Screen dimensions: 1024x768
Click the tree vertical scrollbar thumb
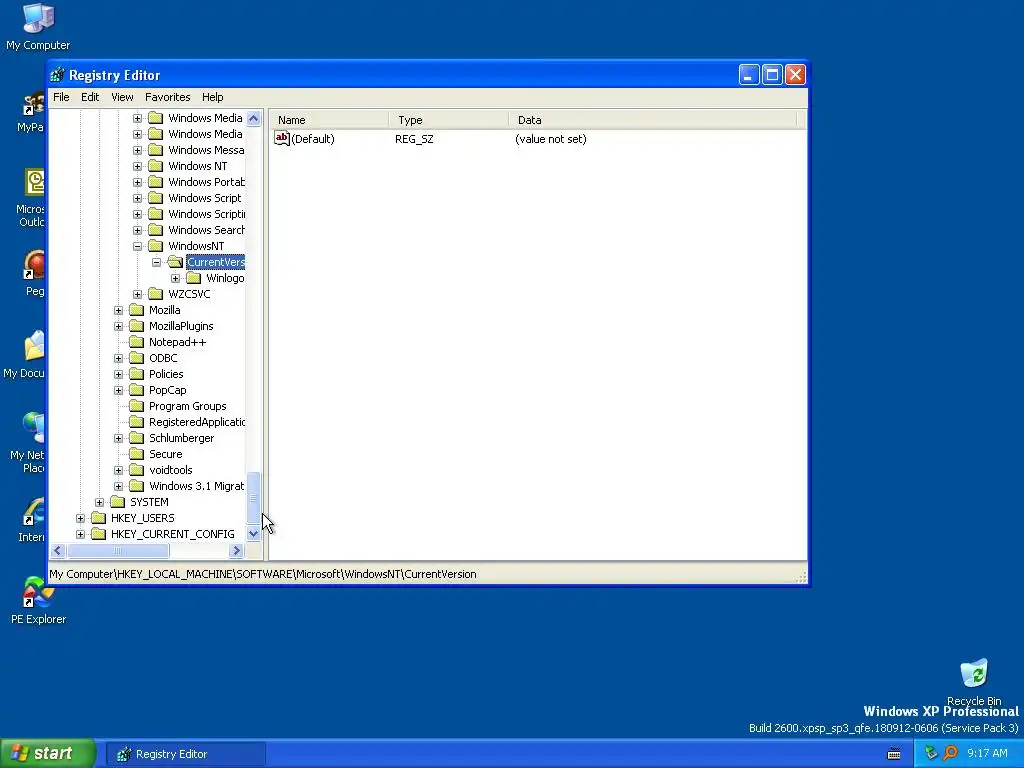point(253,498)
